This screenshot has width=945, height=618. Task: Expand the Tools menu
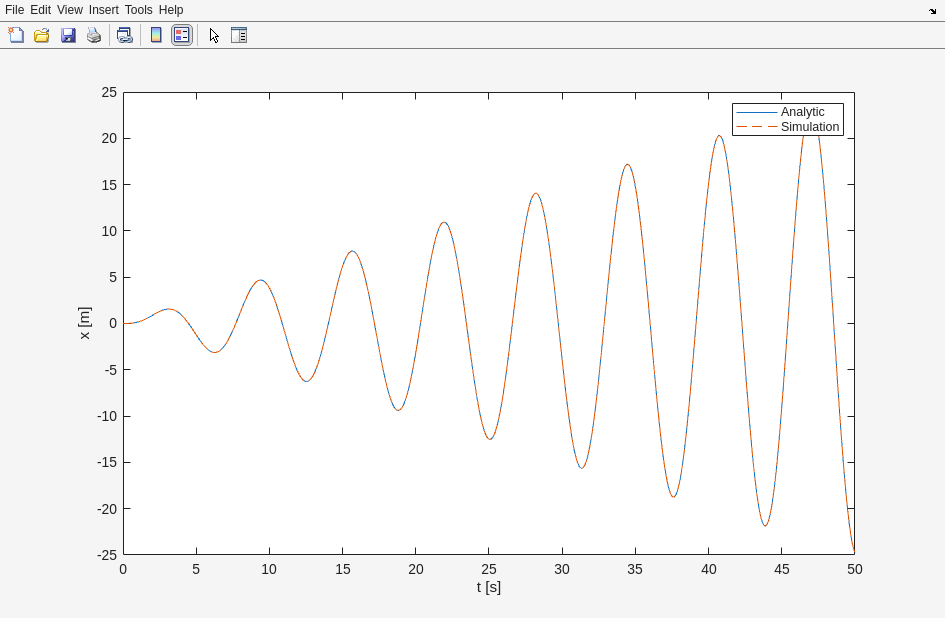138,10
